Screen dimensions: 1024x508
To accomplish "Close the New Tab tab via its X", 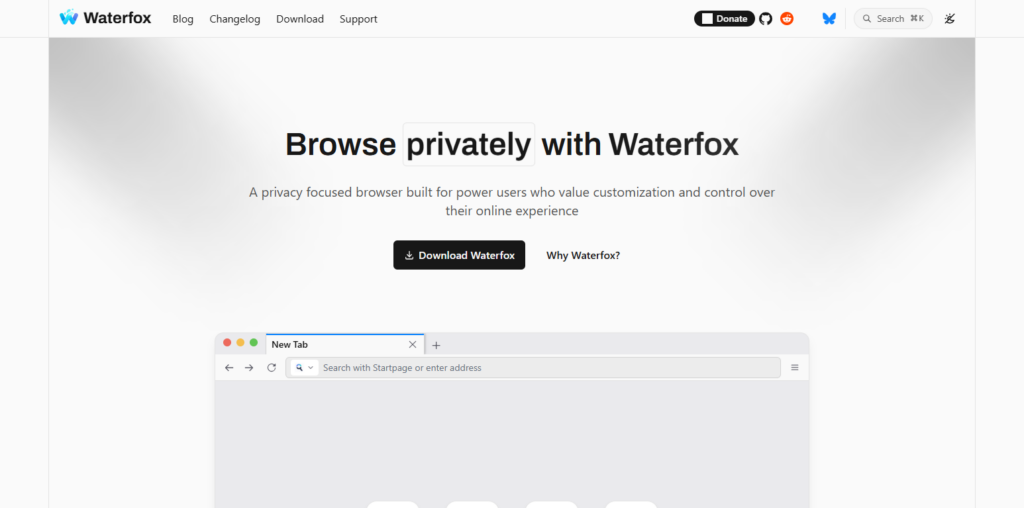I will click(x=412, y=345).
